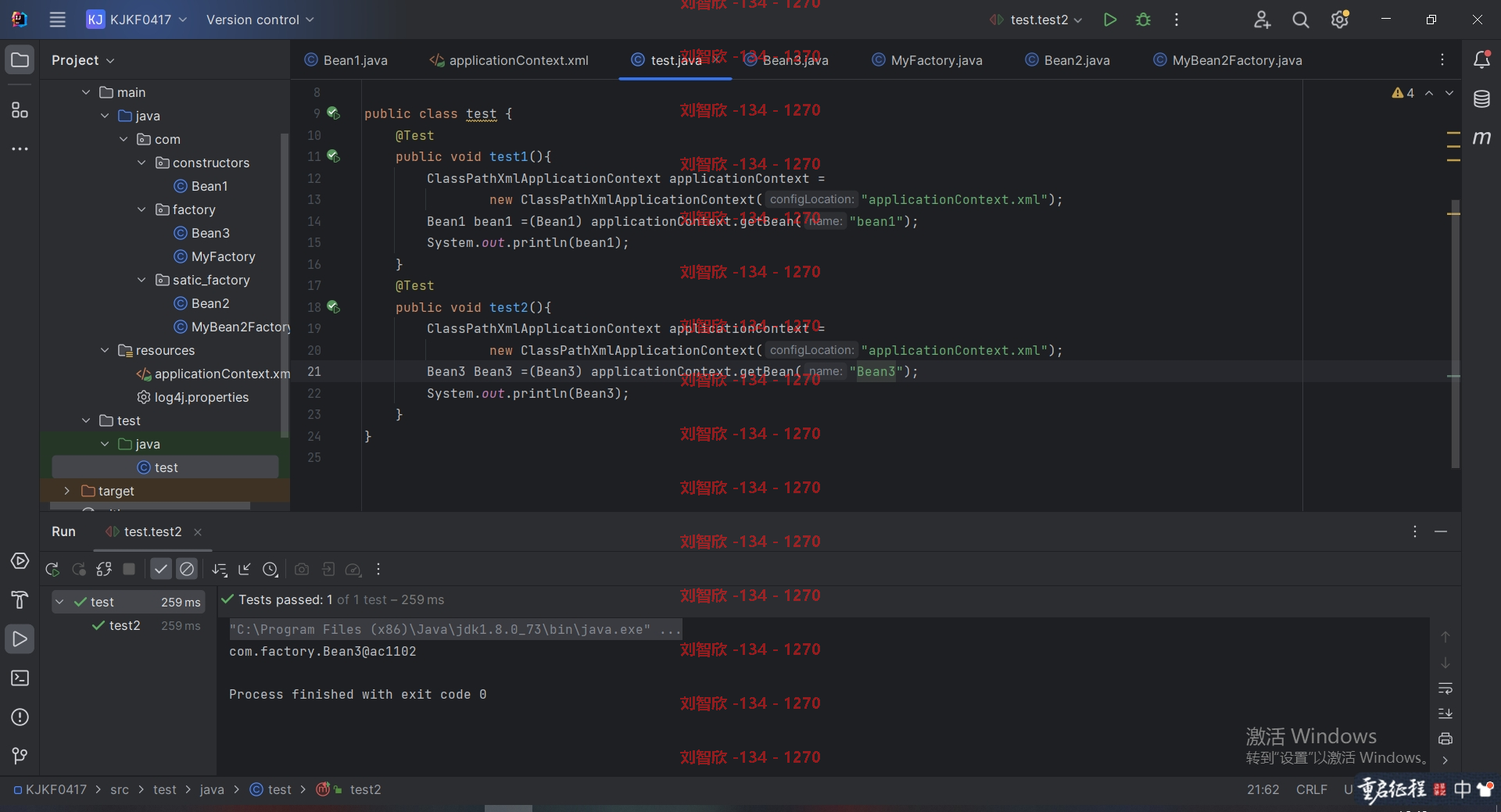
Task: Click the project tree horizontal scrollbar
Action: [149, 506]
